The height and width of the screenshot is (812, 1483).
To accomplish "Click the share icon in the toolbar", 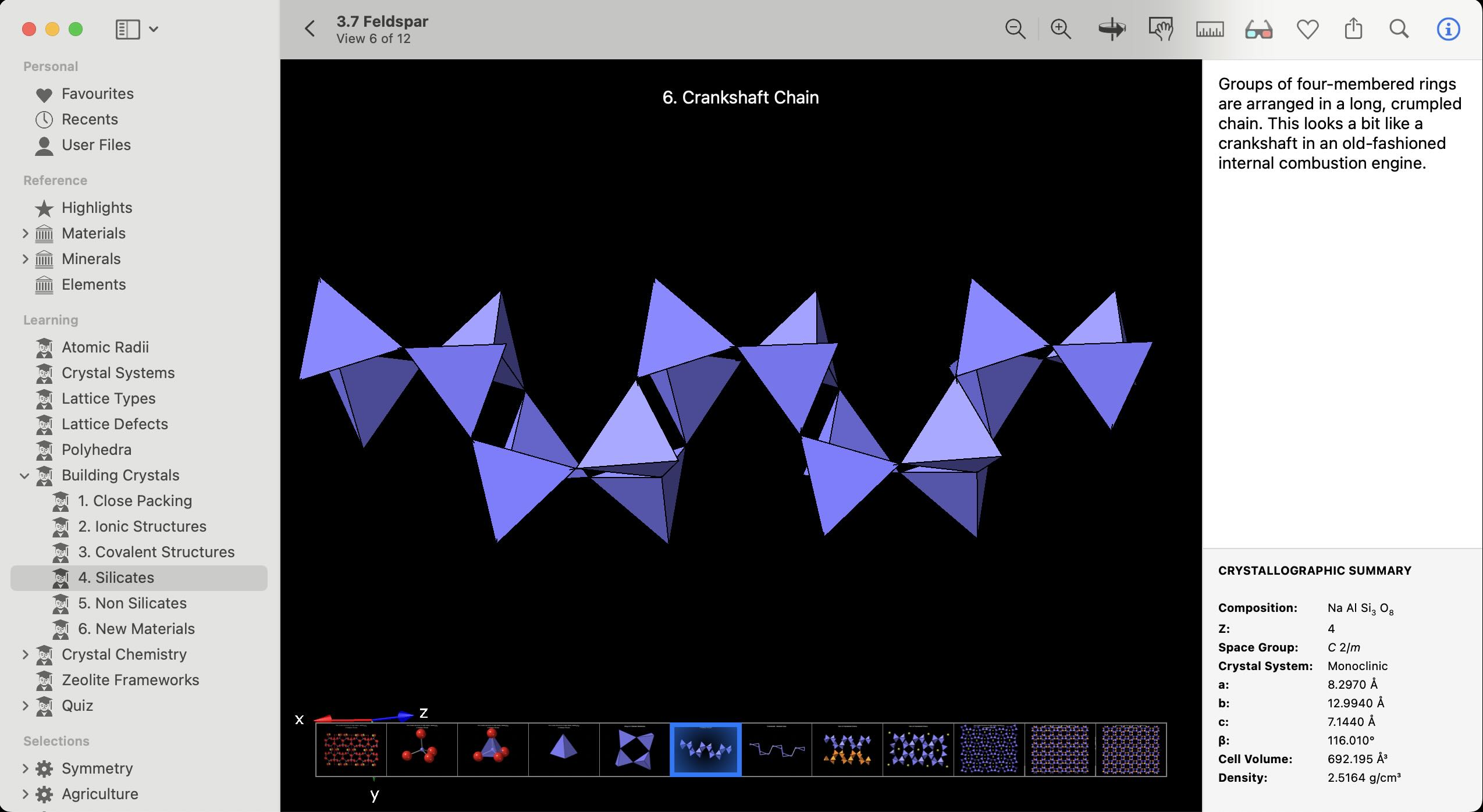I will (1353, 29).
